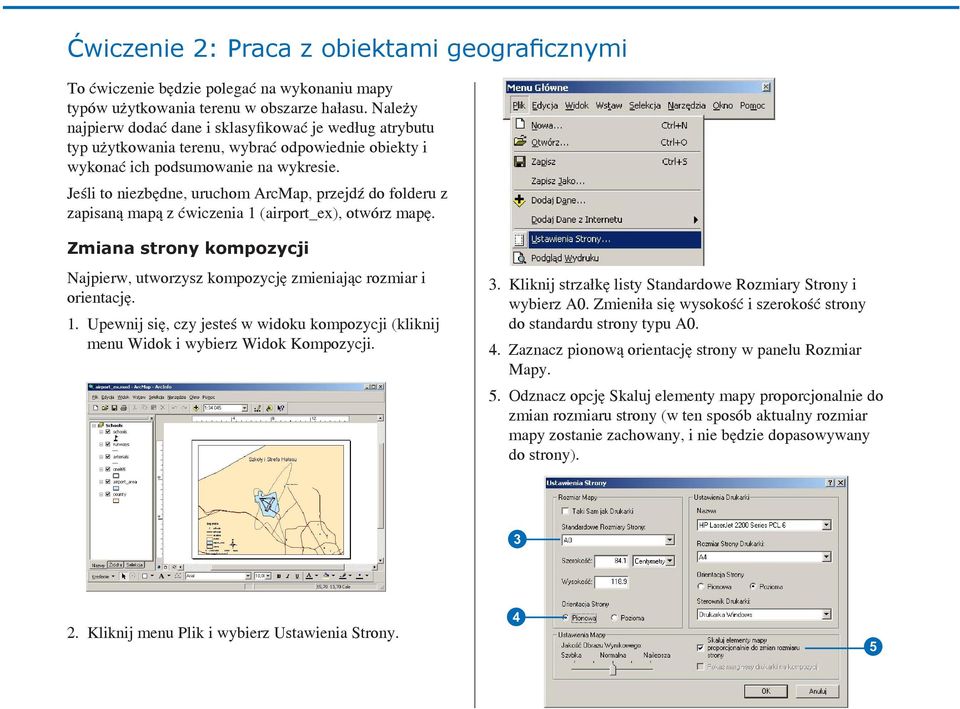Screen dimensions: 960x709
Task: Open the font size dropdown in drawing toolbar
Action: click(x=268, y=576)
